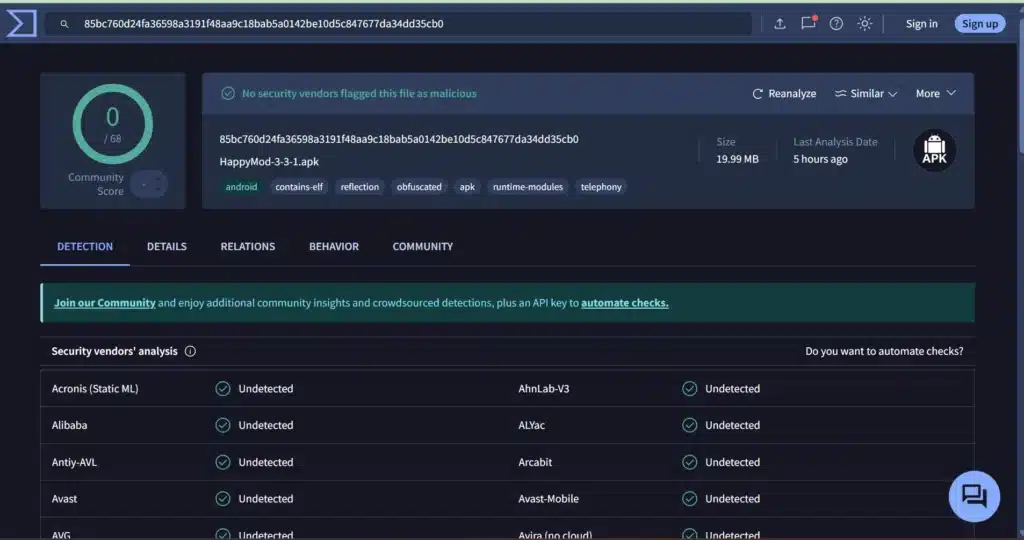Click the contains-elf tag
Viewport: 1024px width, 540px height.
click(298, 187)
